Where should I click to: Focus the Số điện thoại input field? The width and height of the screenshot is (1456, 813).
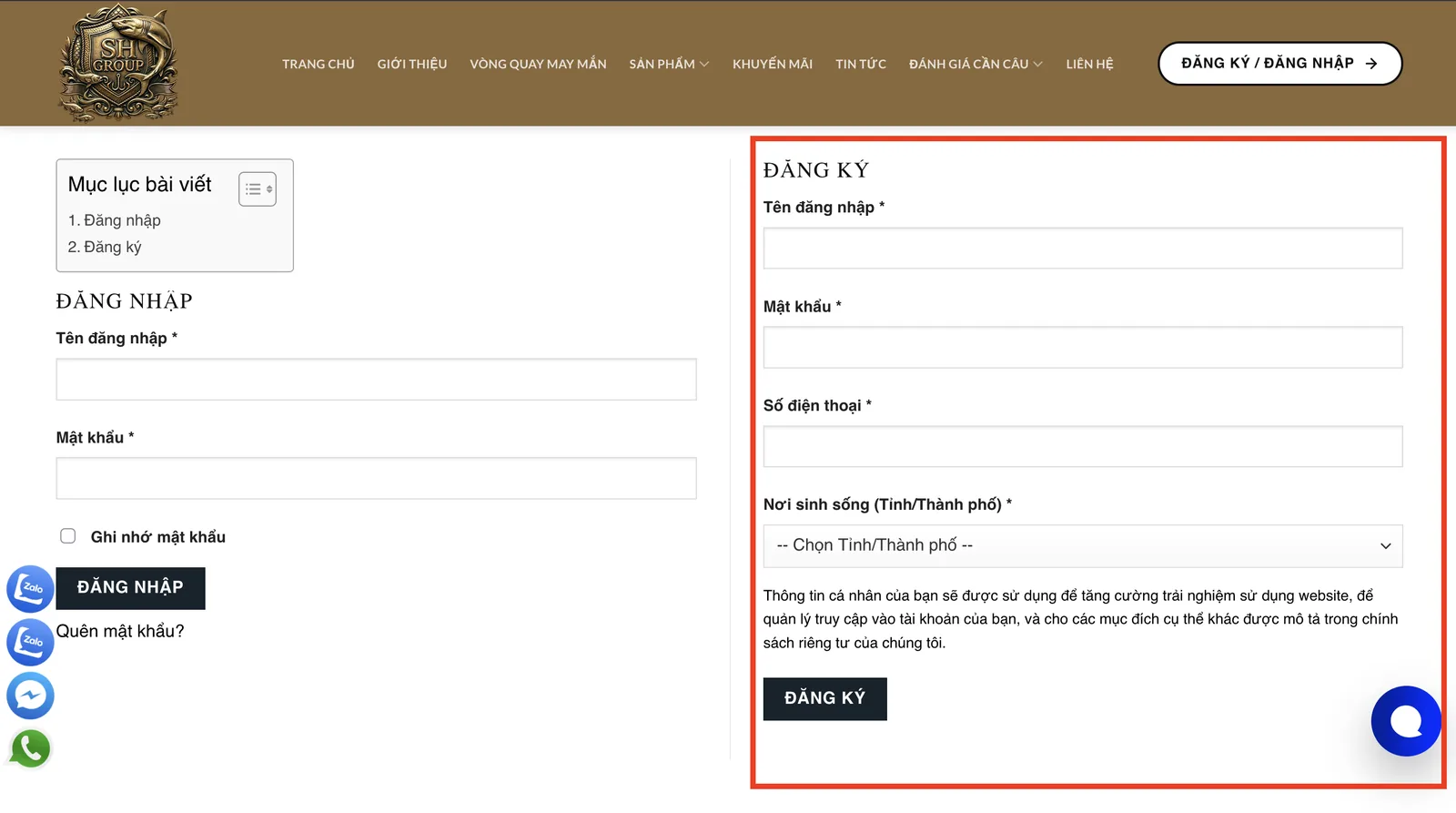pos(1083,447)
